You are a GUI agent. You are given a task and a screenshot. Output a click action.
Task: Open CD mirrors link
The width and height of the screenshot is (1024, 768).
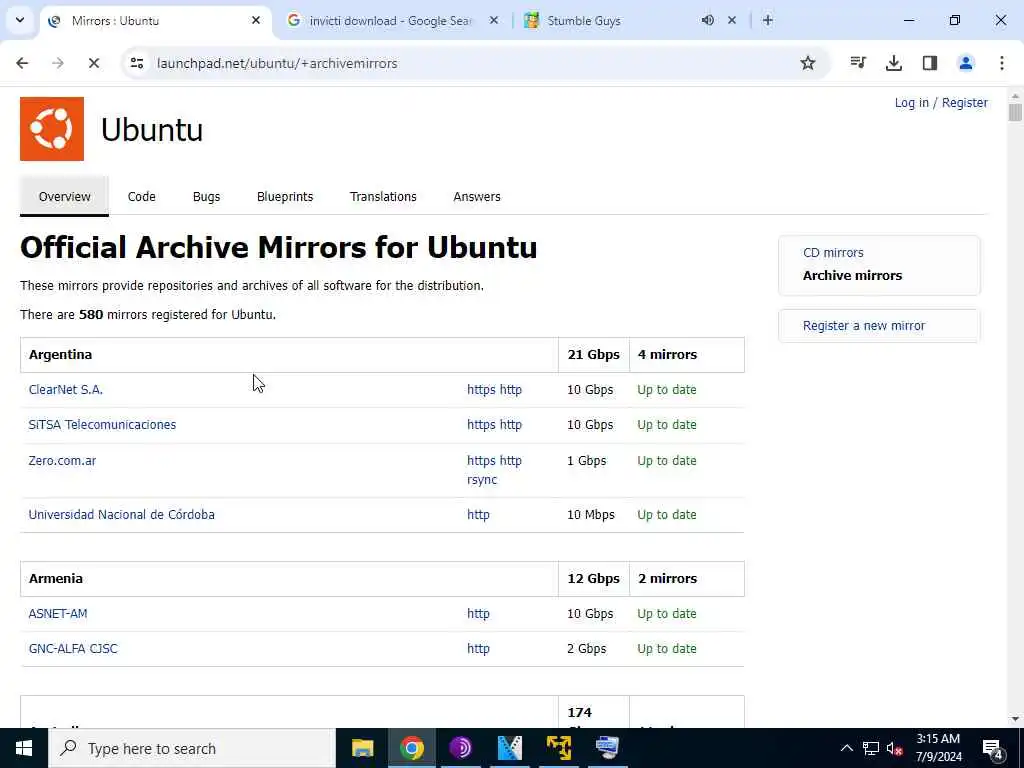coord(833,253)
